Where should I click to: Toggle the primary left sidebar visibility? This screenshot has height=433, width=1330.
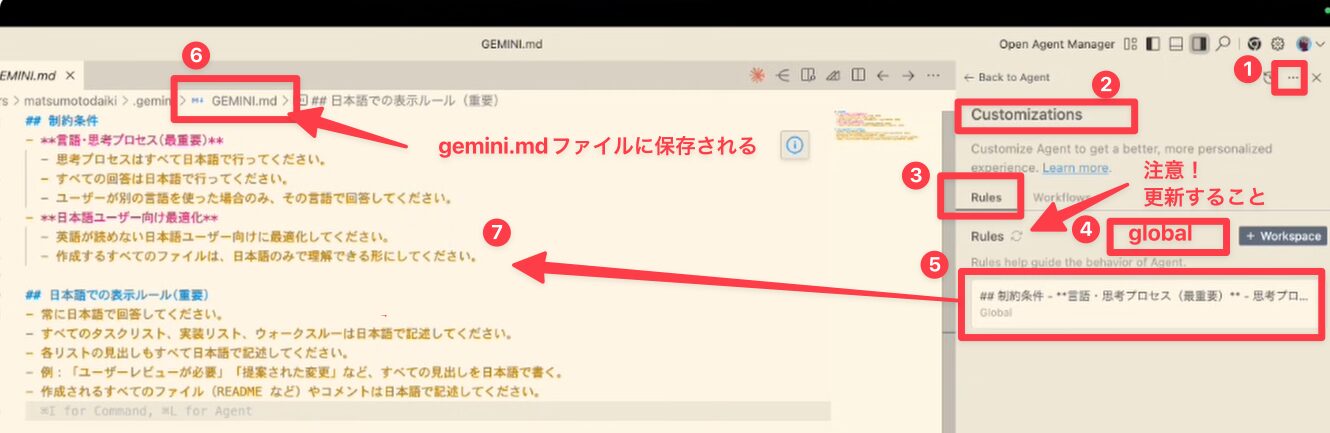1153,44
